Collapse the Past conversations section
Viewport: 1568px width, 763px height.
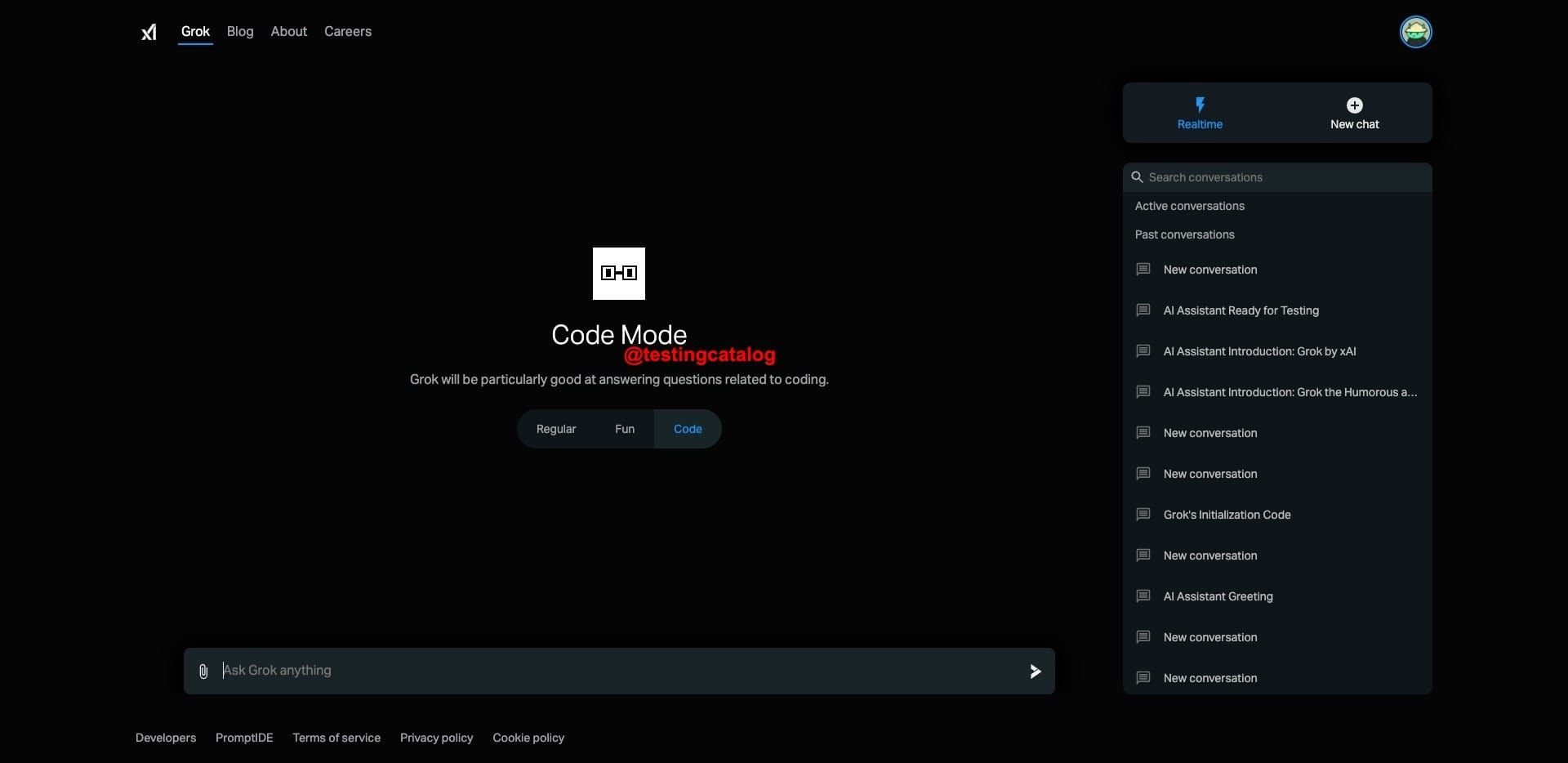click(x=1184, y=234)
